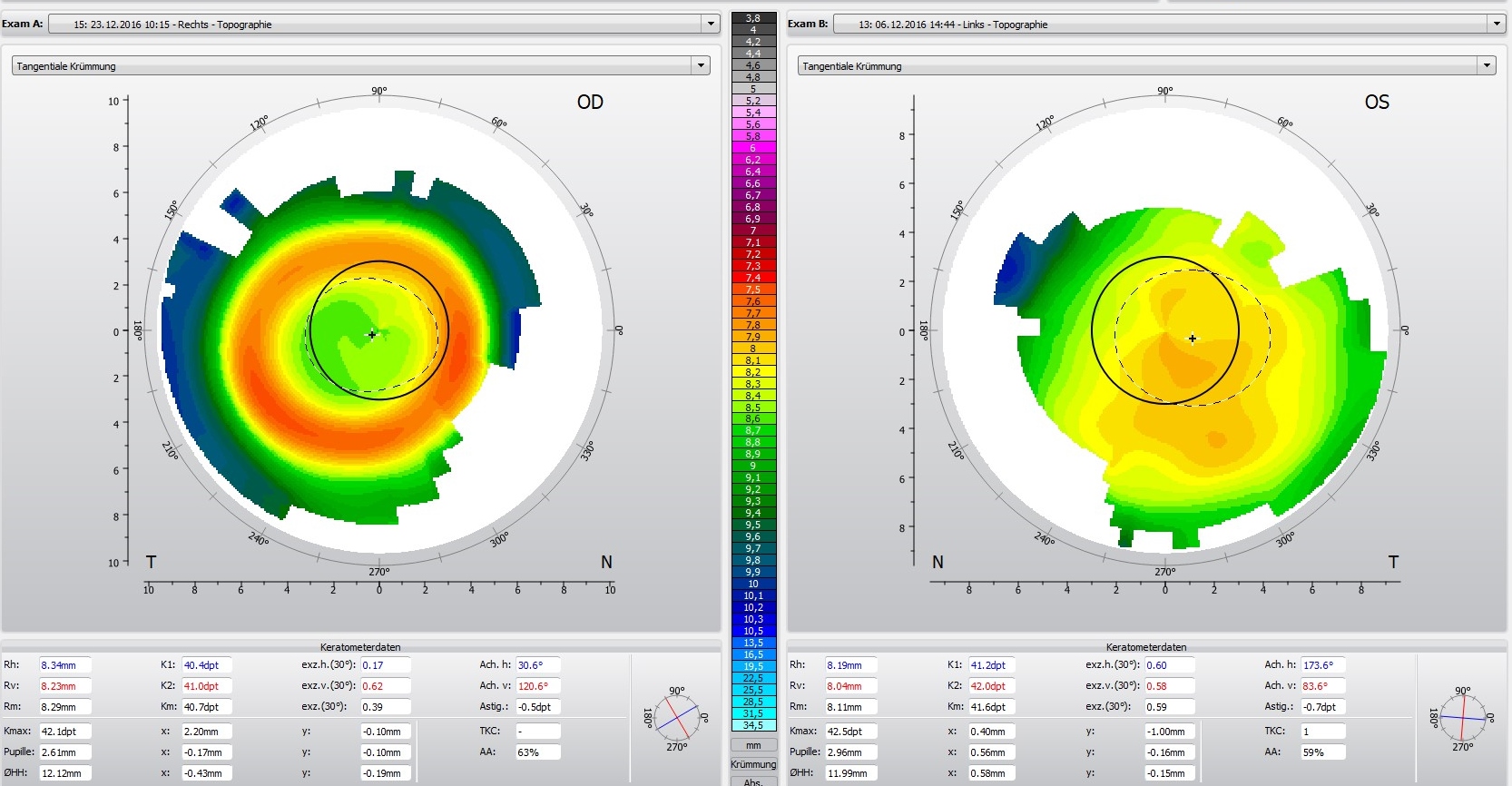Screen dimensions: 1512x786
Task: Click the exz.v field showing 0.62
Action: click(x=386, y=686)
